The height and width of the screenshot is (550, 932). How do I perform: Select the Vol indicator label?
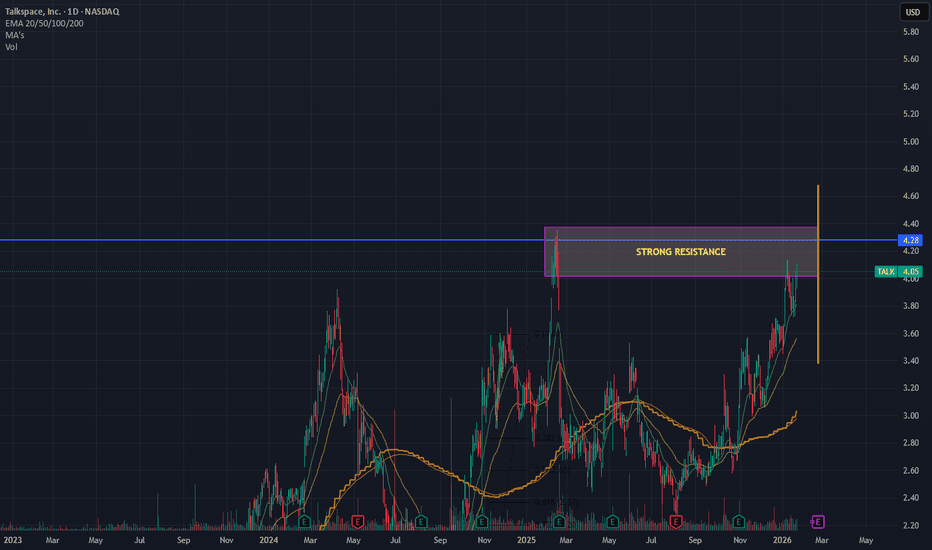pyautogui.click(x=13, y=45)
